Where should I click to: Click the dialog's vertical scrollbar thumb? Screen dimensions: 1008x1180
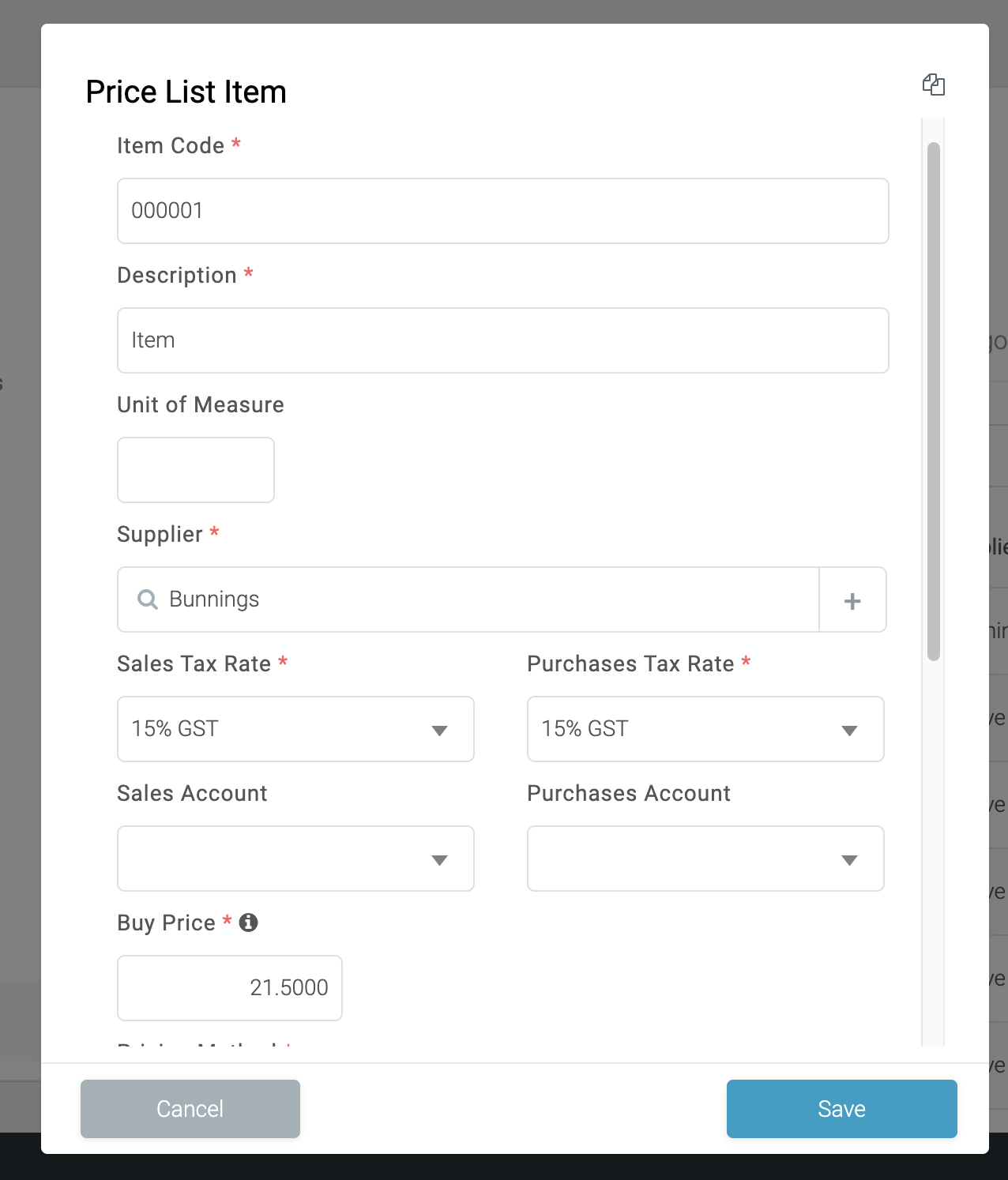[x=934, y=401]
